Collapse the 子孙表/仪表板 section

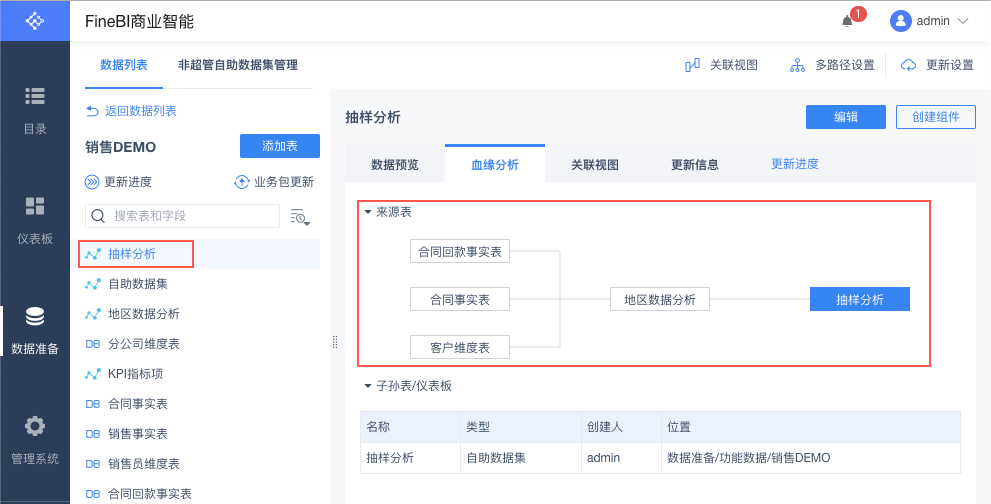(x=368, y=385)
